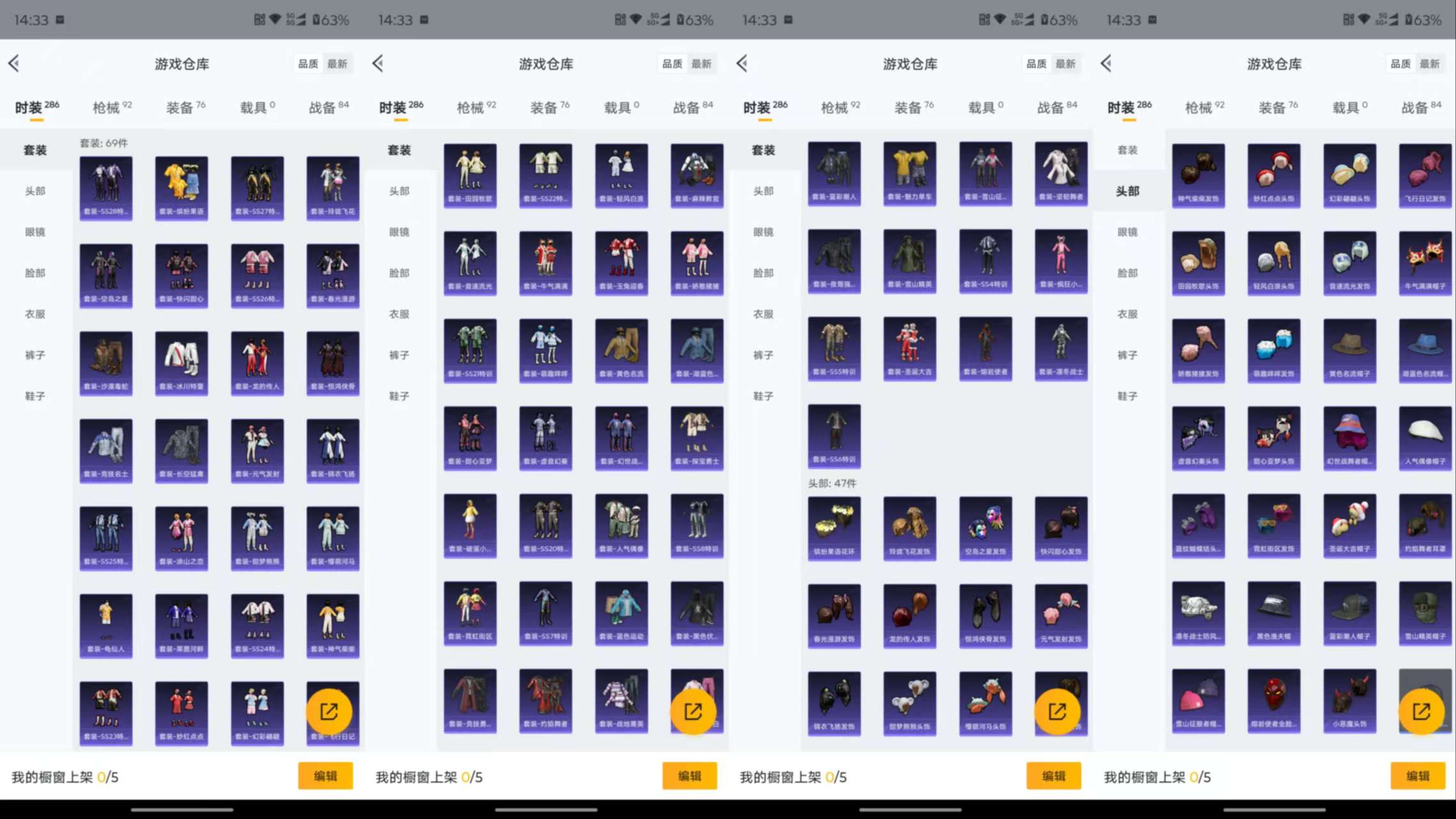The image size is (1456, 819).
Task: Switch sorting to 最新 in leftmost phone screen
Action: tap(337, 63)
